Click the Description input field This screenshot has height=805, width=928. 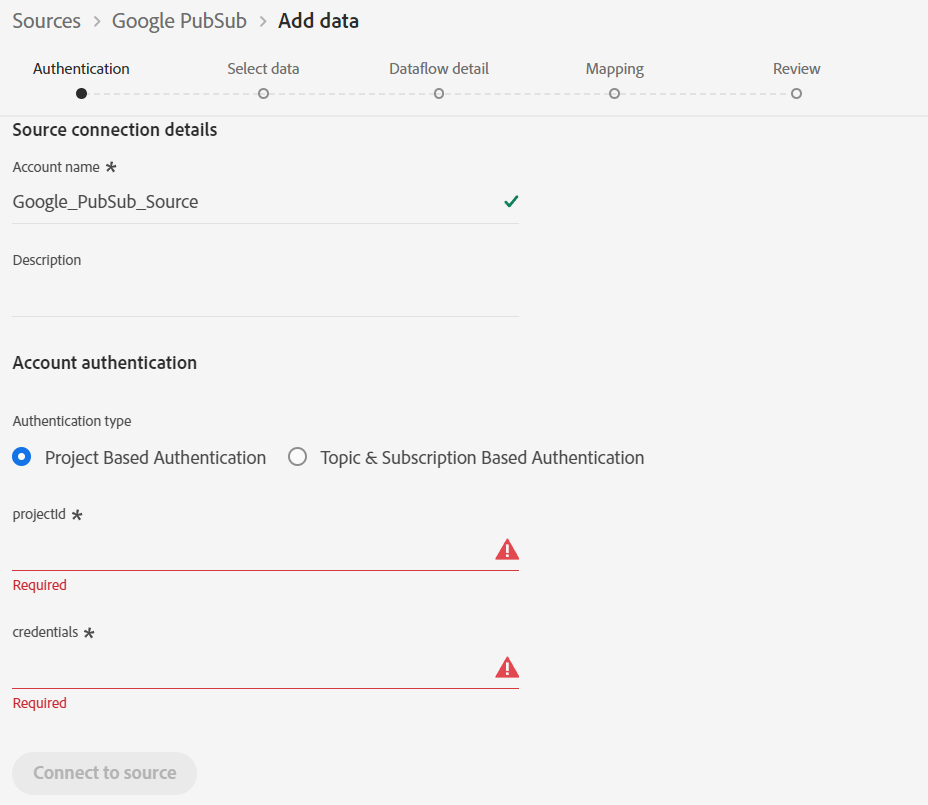pyautogui.click(x=265, y=295)
